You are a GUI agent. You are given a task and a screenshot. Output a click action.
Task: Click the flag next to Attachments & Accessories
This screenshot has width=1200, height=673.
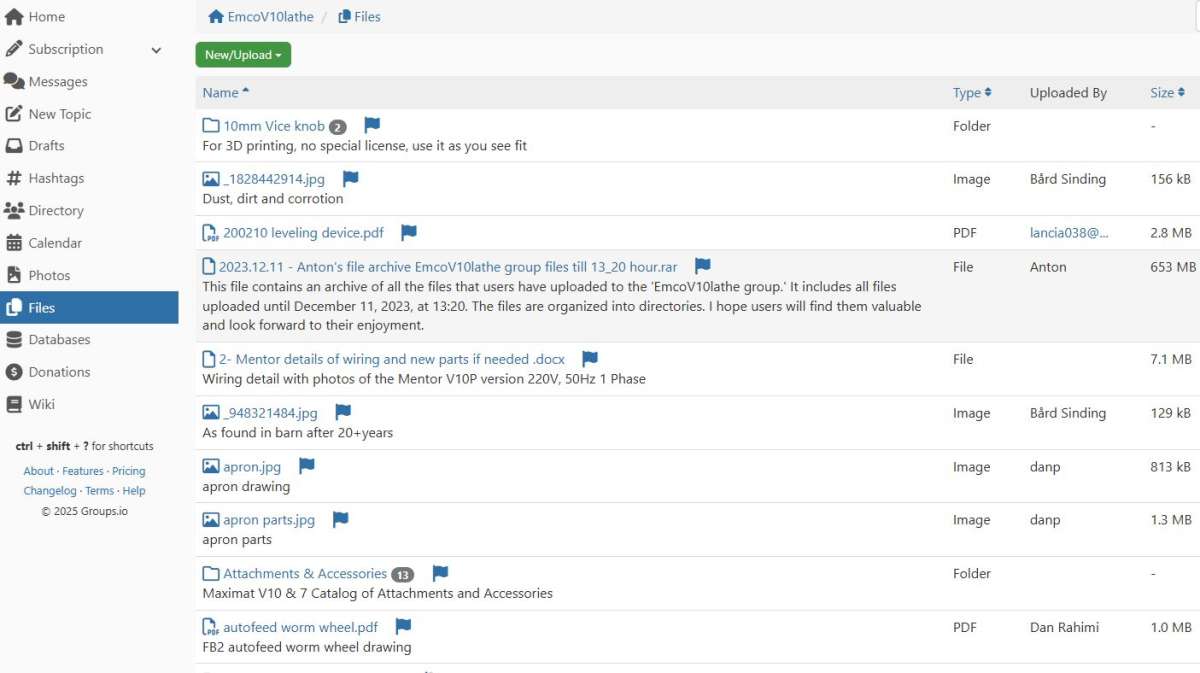coord(440,573)
